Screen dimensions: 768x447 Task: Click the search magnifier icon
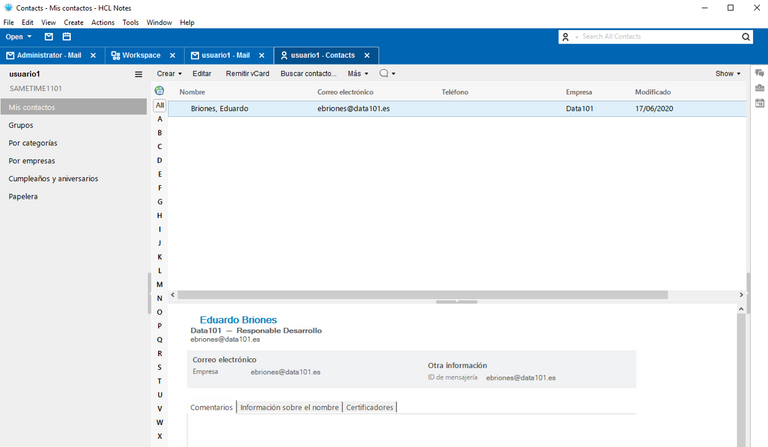point(745,37)
